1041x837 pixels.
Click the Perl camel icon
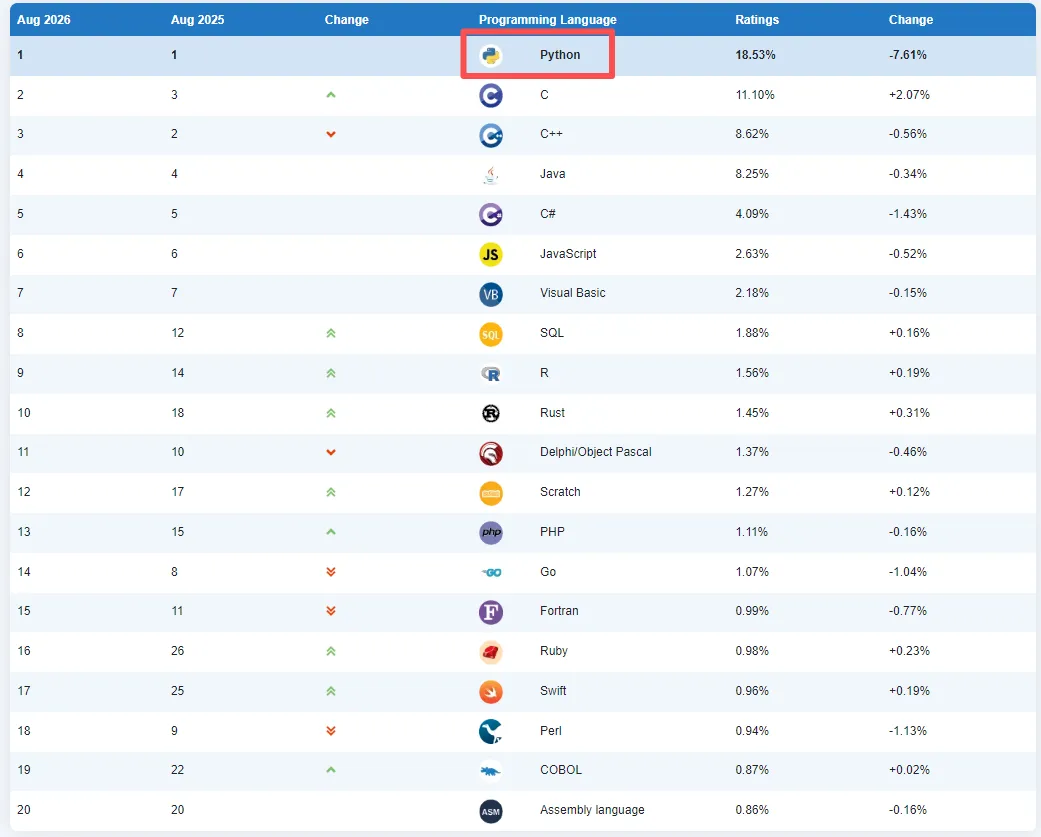[491, 731]
